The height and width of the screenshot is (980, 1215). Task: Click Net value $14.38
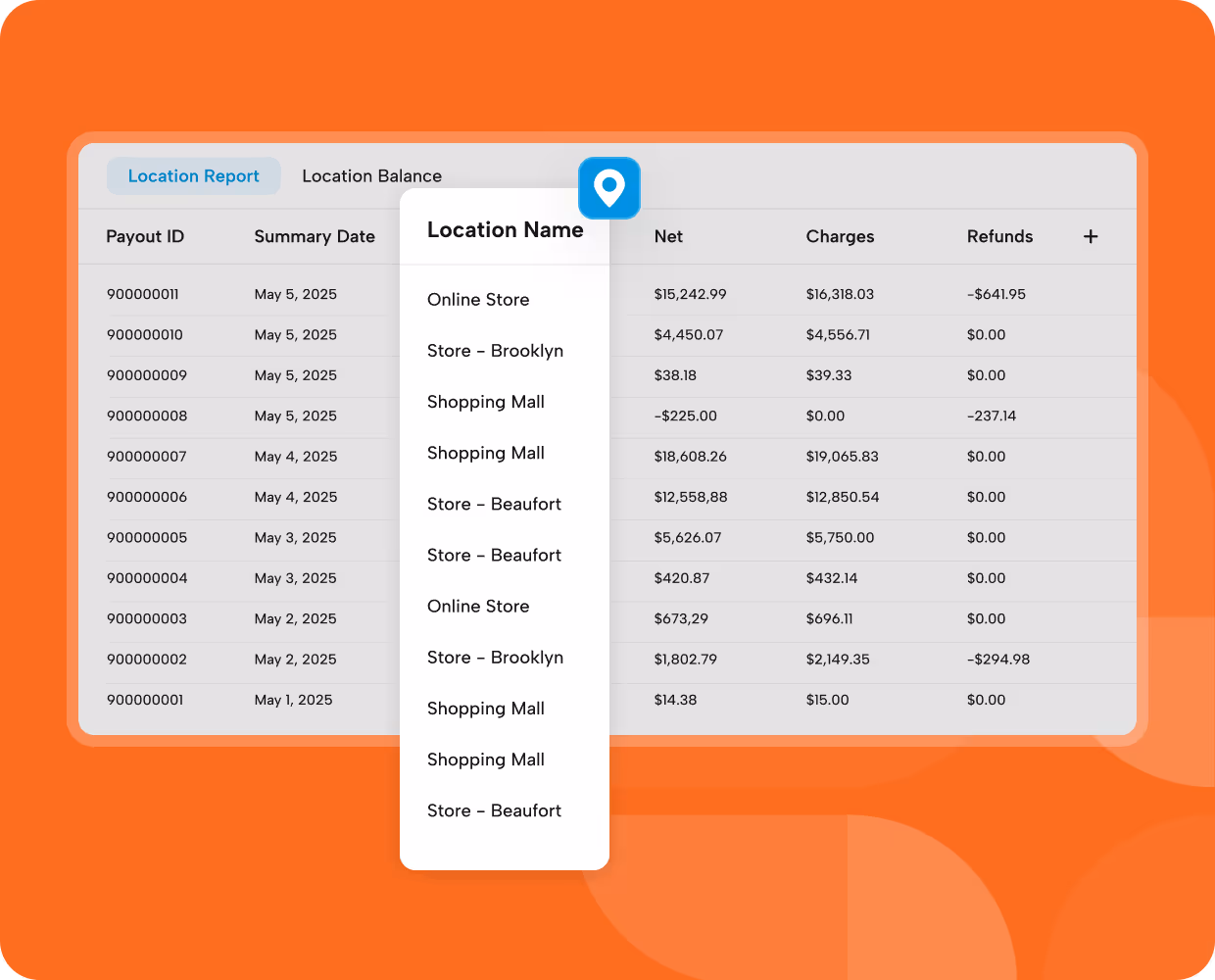tap(675, 700)
